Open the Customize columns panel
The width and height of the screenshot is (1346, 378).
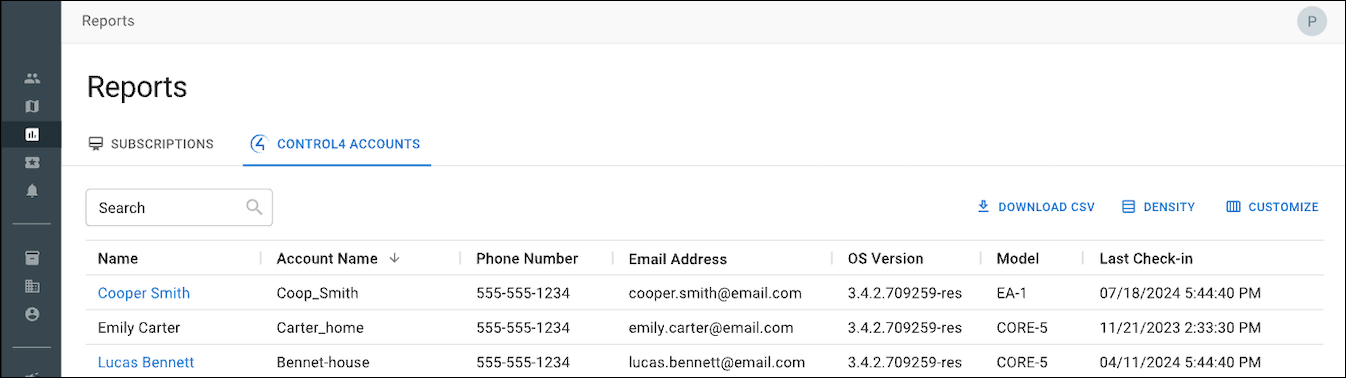pyautogui.click(x=1272, y=207)
